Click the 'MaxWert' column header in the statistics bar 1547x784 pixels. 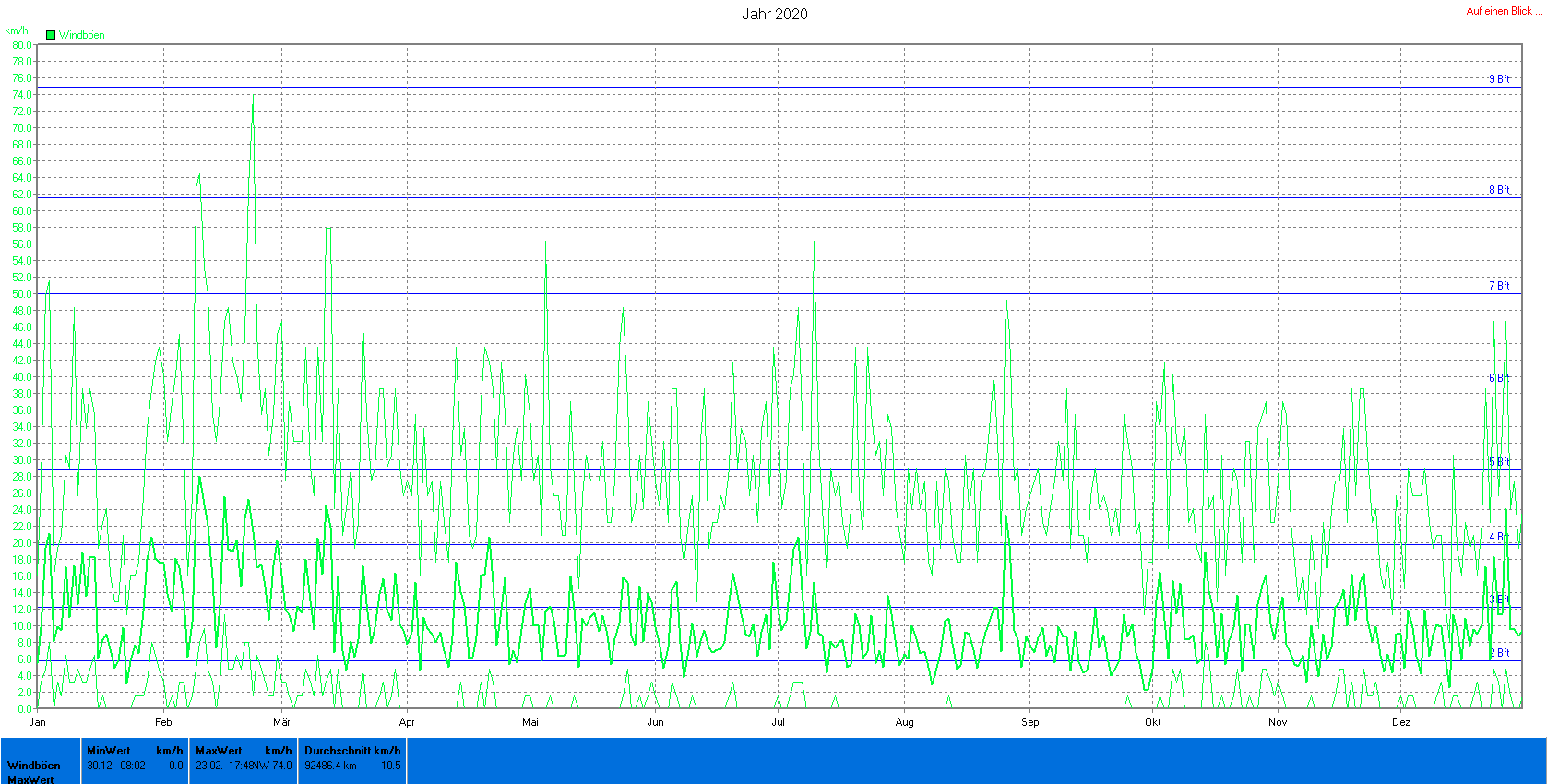pos(219,751)
